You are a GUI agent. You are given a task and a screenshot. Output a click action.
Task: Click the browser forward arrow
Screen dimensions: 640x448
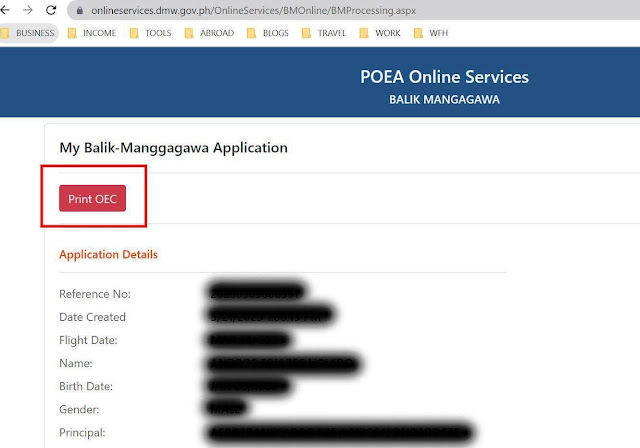coord(28,10)
